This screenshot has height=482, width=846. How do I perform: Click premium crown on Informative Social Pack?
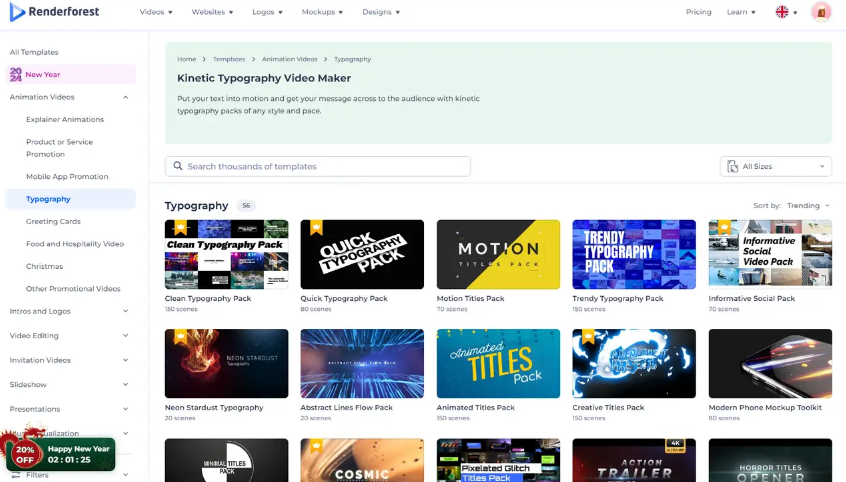click(724, 227)
